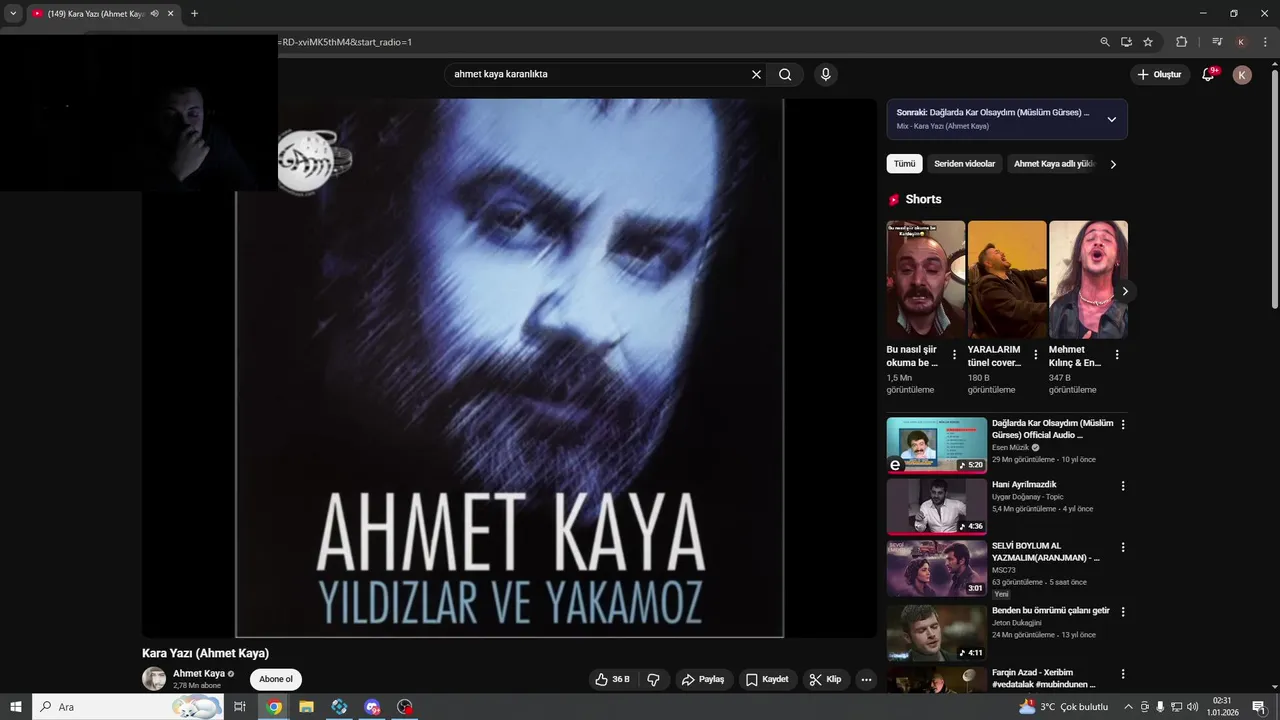Screen dimensions: 1280x720
Task: Close the Kara Yazı browser tab
Action: pos(171,14)
